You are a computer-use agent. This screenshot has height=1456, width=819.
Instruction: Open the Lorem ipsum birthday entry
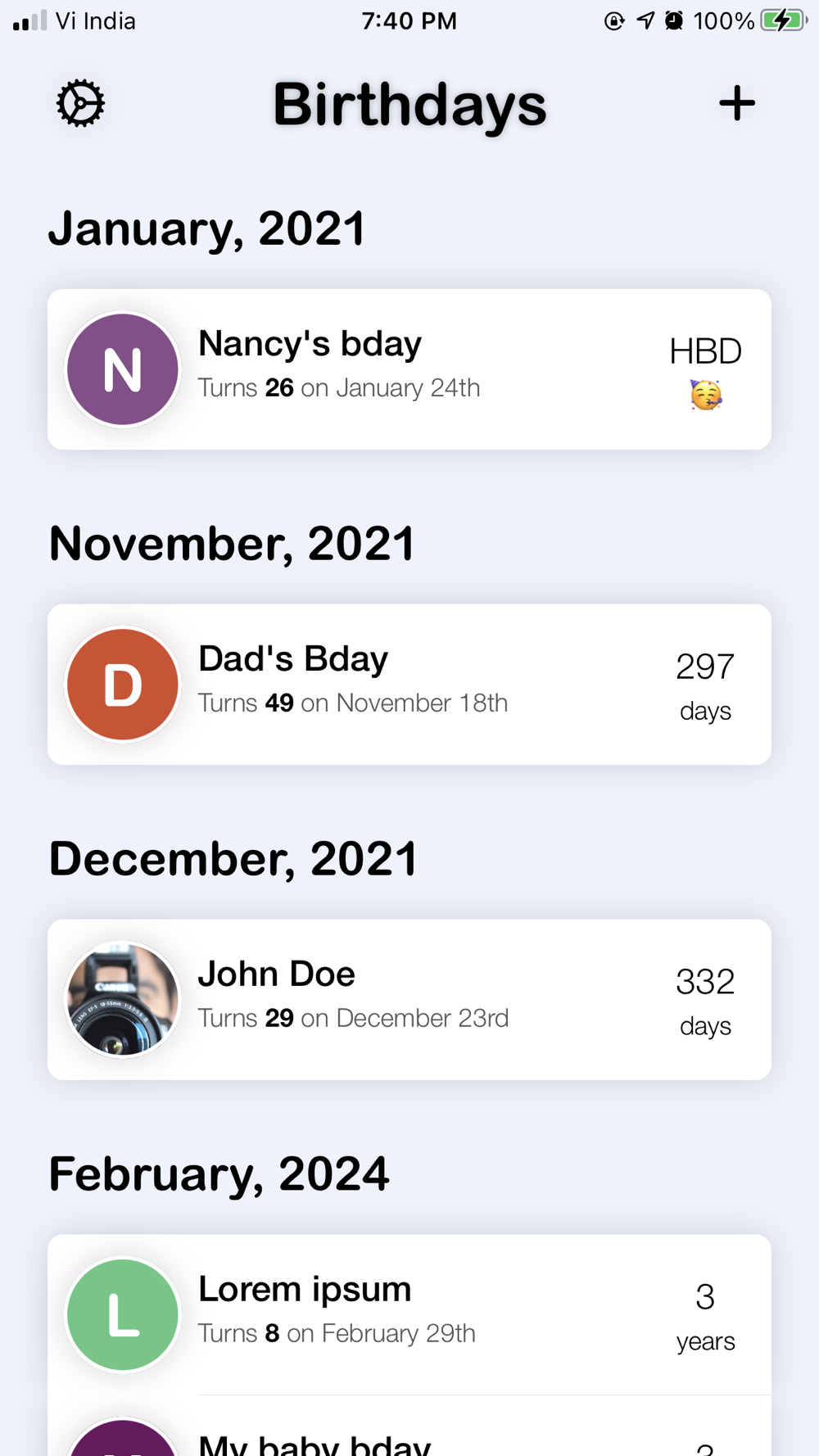[409, 1314]
